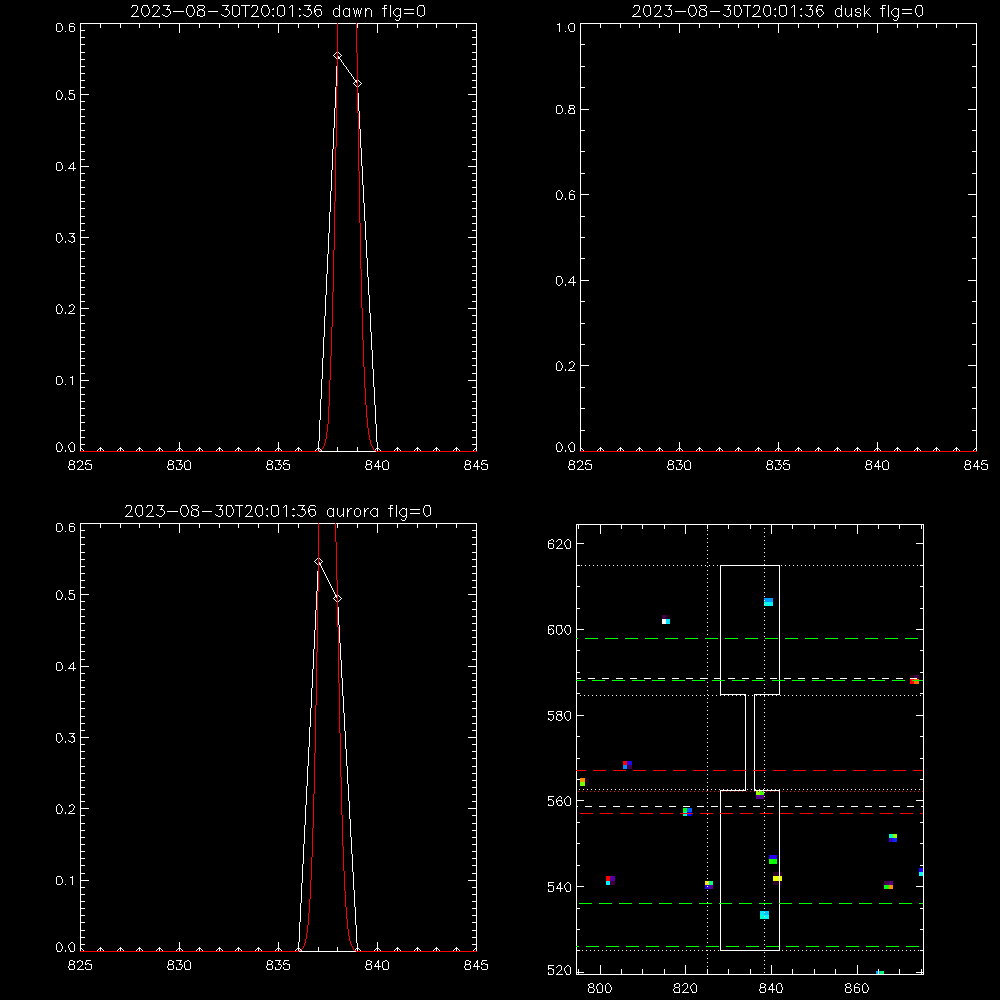Click the 845 x-axis label under dawn plot

tap(476, 465)
